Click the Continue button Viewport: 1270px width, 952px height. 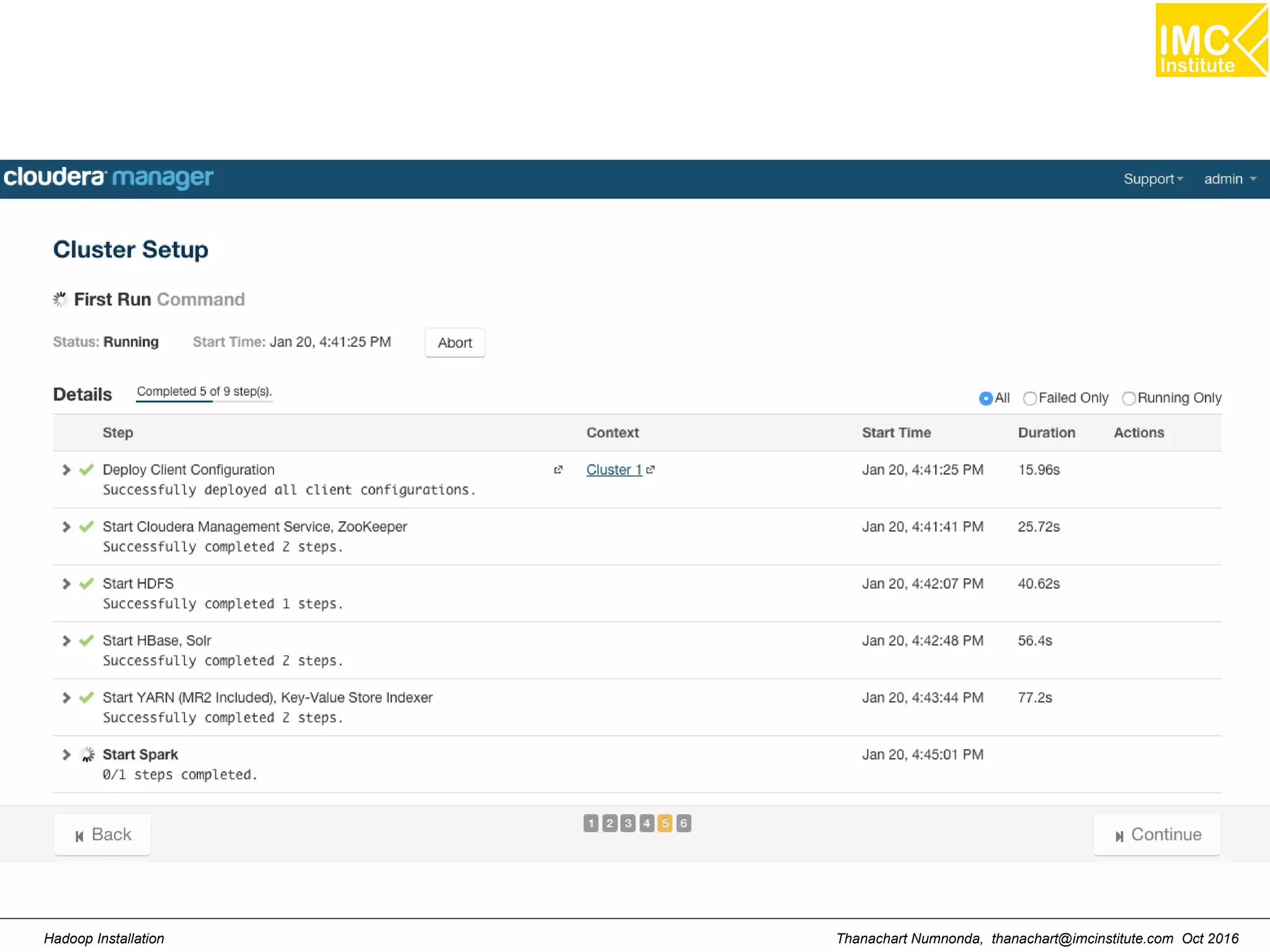click(1157, 835)
